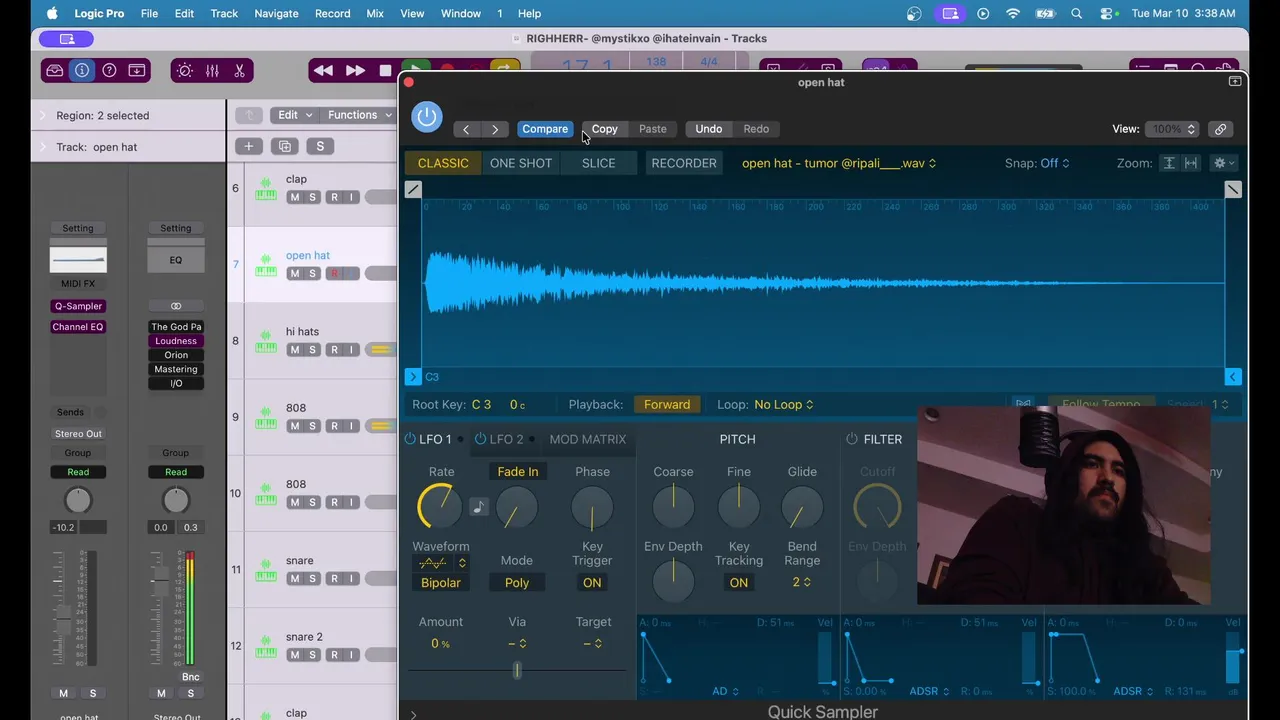Click the Copy button
This screenshot has width=1280, height=720.
pos(605,129)
